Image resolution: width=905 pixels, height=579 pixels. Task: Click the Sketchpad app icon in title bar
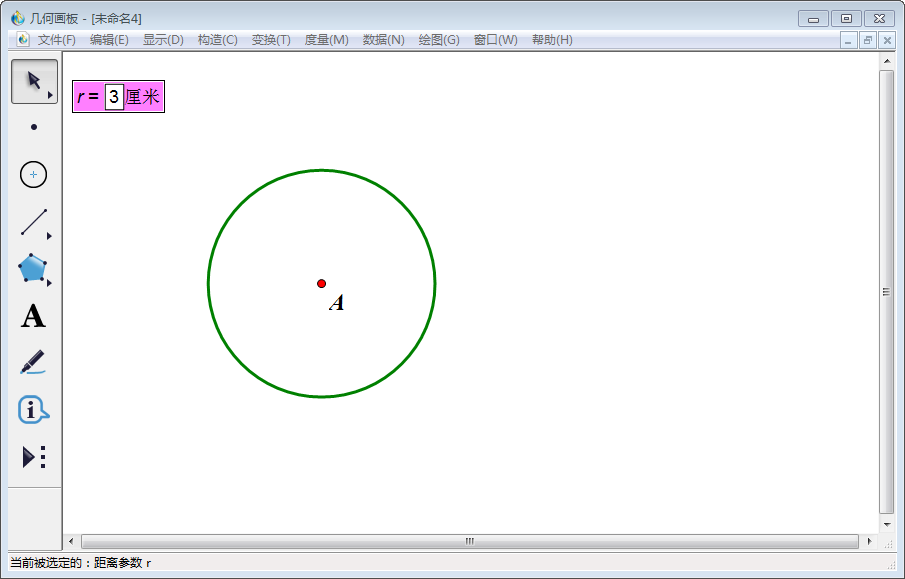point(18,18)
